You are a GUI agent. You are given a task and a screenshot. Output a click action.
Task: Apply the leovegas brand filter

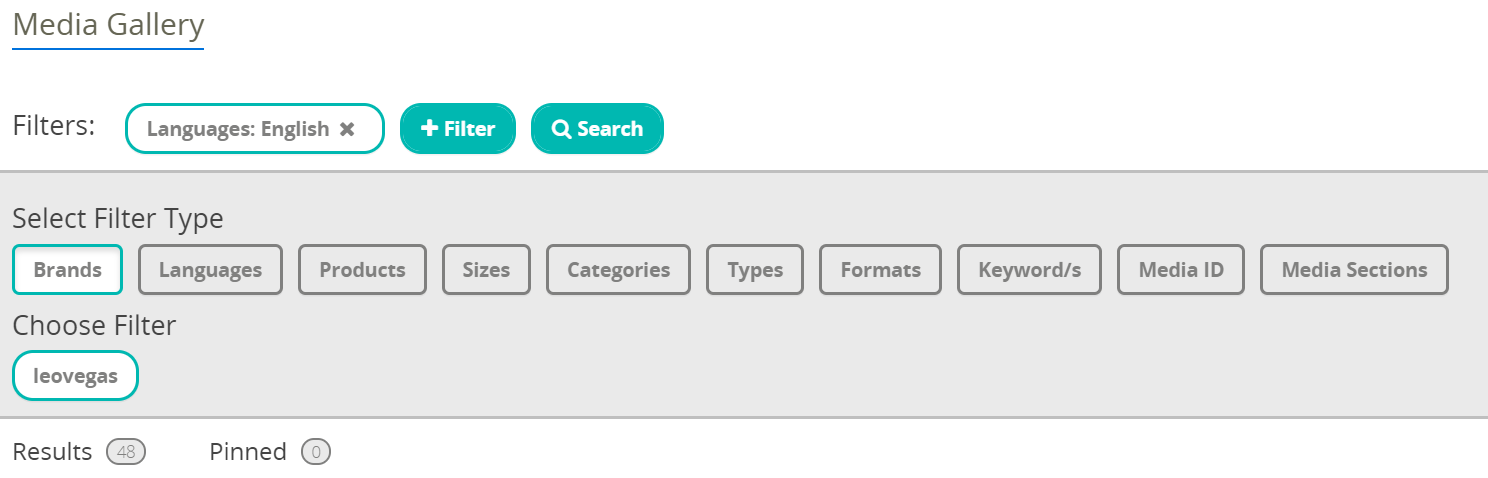[x=75, y=376]
